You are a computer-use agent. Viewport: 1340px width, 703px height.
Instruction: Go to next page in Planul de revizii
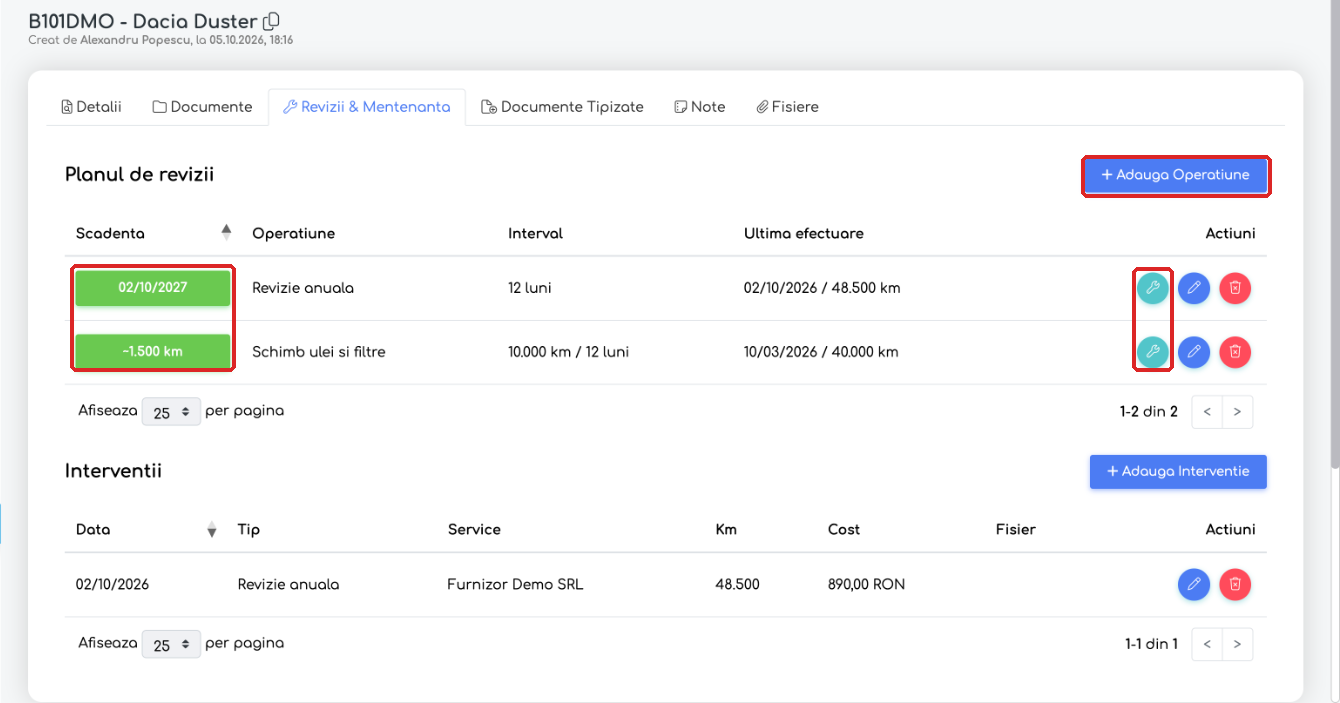coord(1238,411)
